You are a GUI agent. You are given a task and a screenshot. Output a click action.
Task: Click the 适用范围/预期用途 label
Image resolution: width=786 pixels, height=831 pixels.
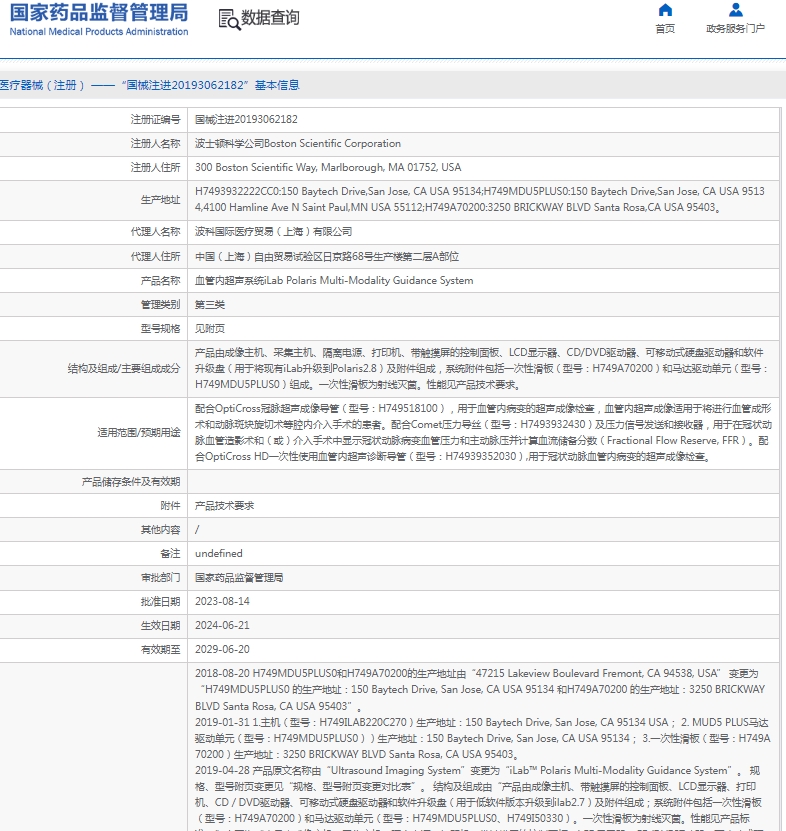pyautogui.click(x=139, y=432)
